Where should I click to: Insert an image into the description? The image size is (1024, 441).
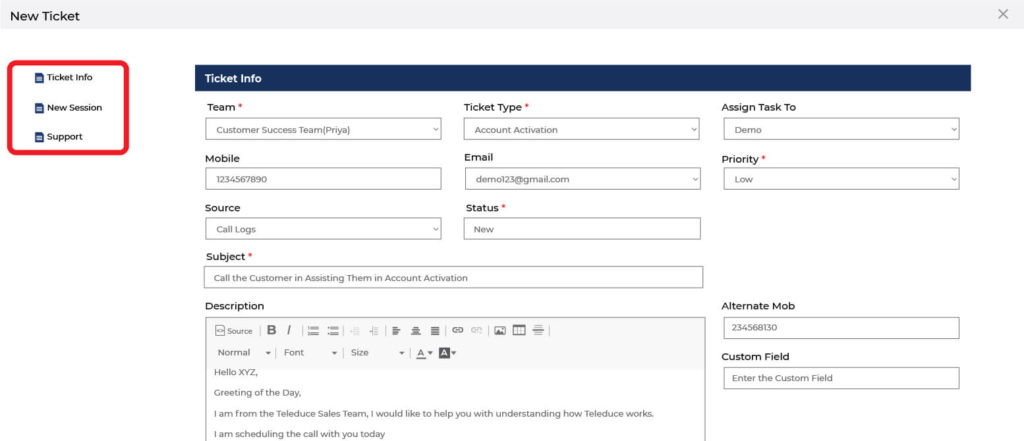500,331
